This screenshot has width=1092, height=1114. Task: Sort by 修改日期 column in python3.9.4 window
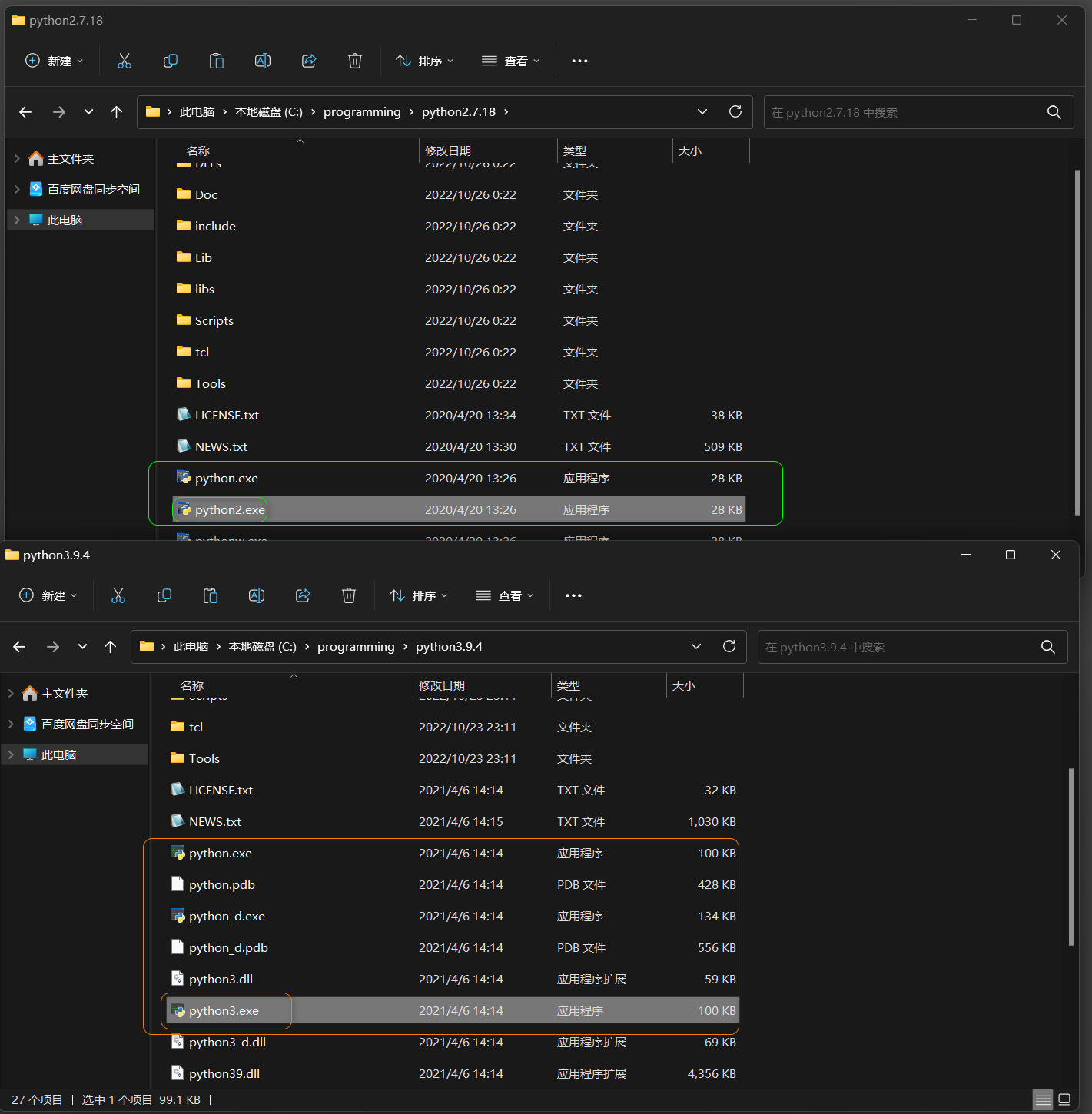(442, 685)
